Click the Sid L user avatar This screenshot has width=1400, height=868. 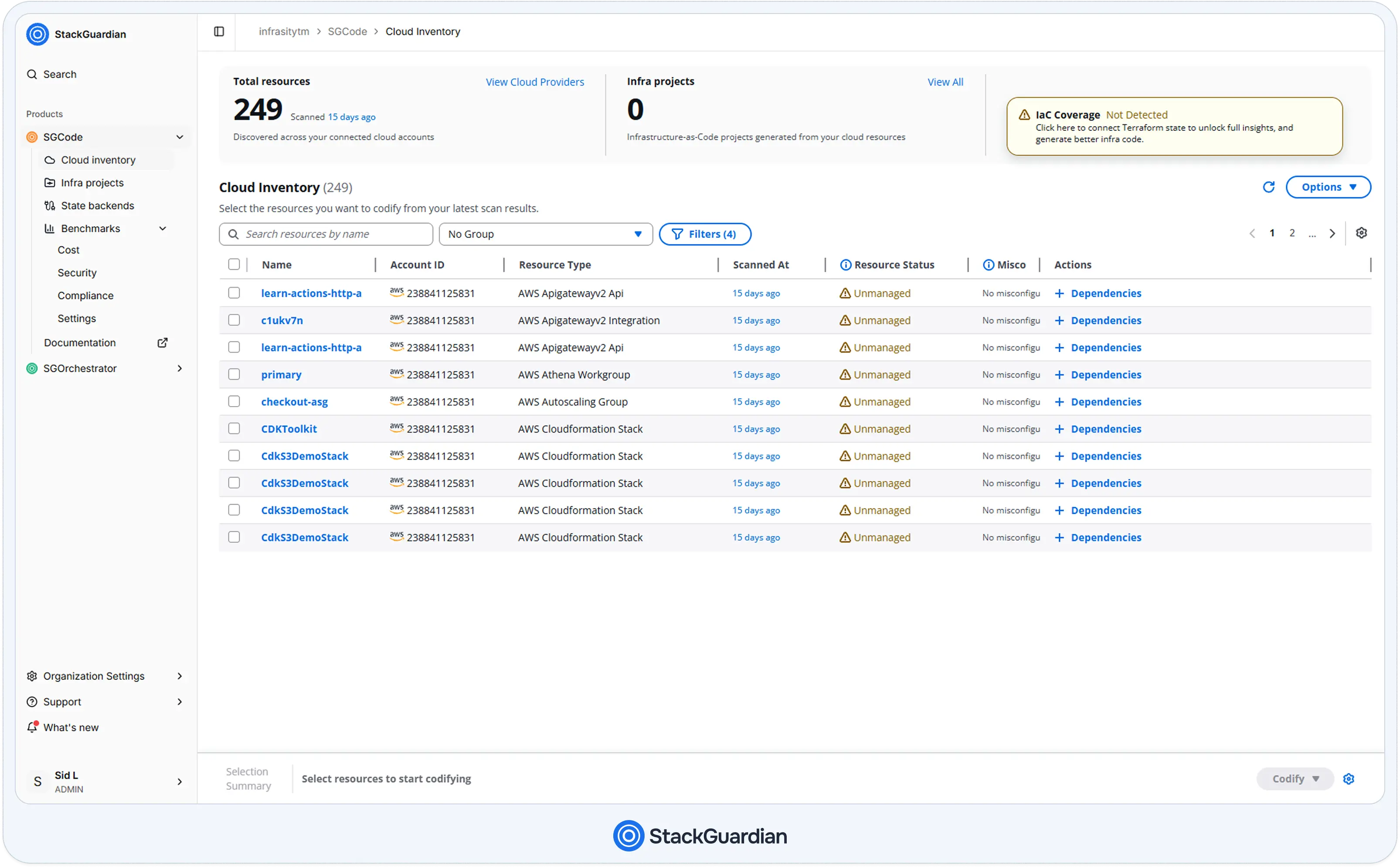point(38,781)
